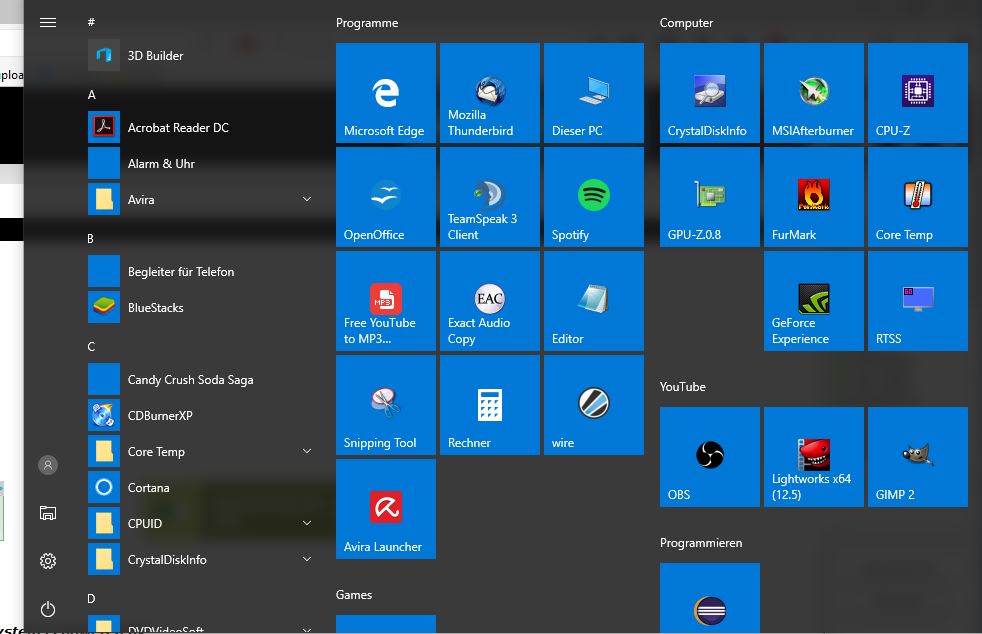Select the Programme group title

367,23
